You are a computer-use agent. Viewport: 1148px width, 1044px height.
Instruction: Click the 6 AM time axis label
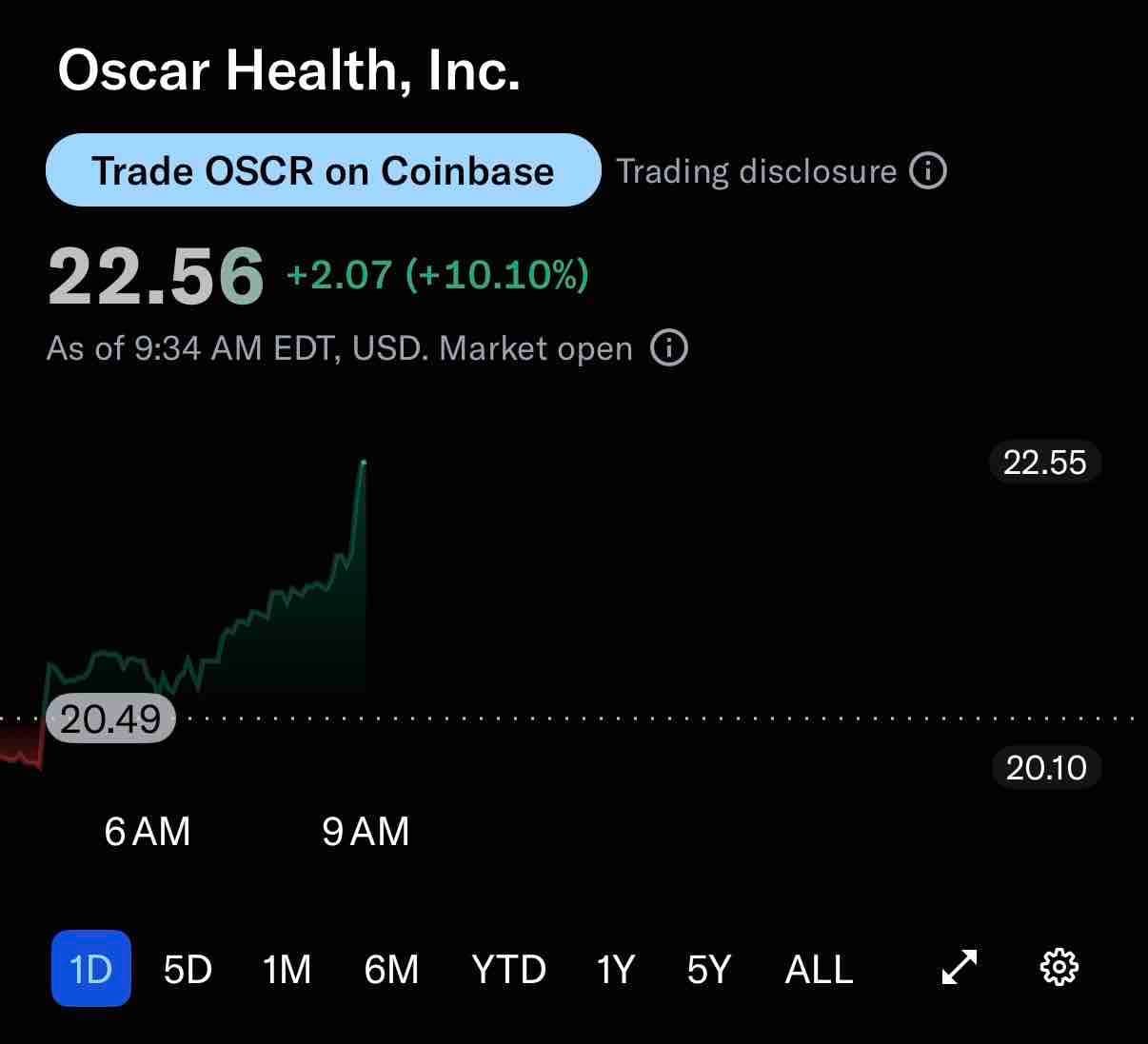(x=148, y=832)
